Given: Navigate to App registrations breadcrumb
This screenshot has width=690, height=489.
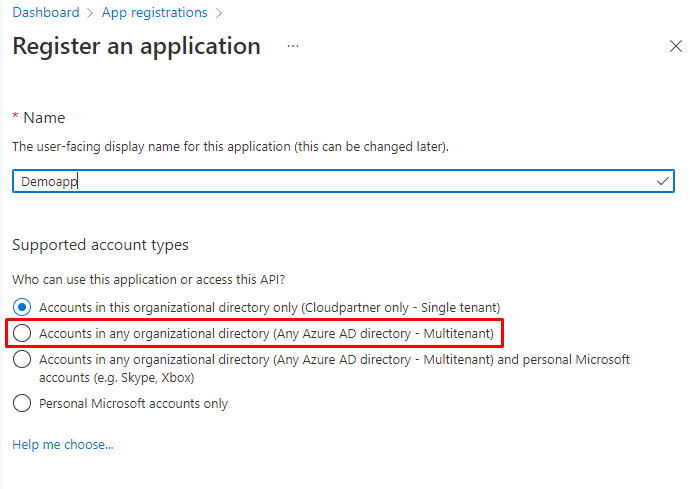Looking at the screenshot, I should click(154, 13).
